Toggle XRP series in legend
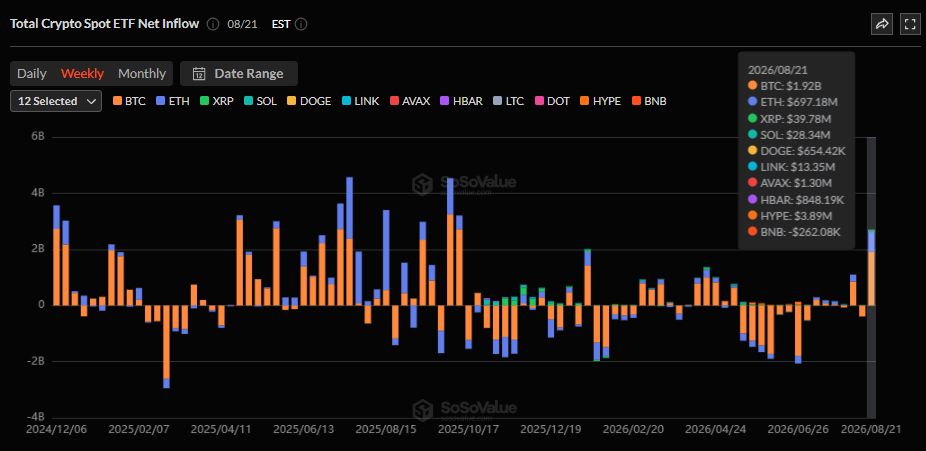Viewport: 926px width, 451px height. click(217, 101)
